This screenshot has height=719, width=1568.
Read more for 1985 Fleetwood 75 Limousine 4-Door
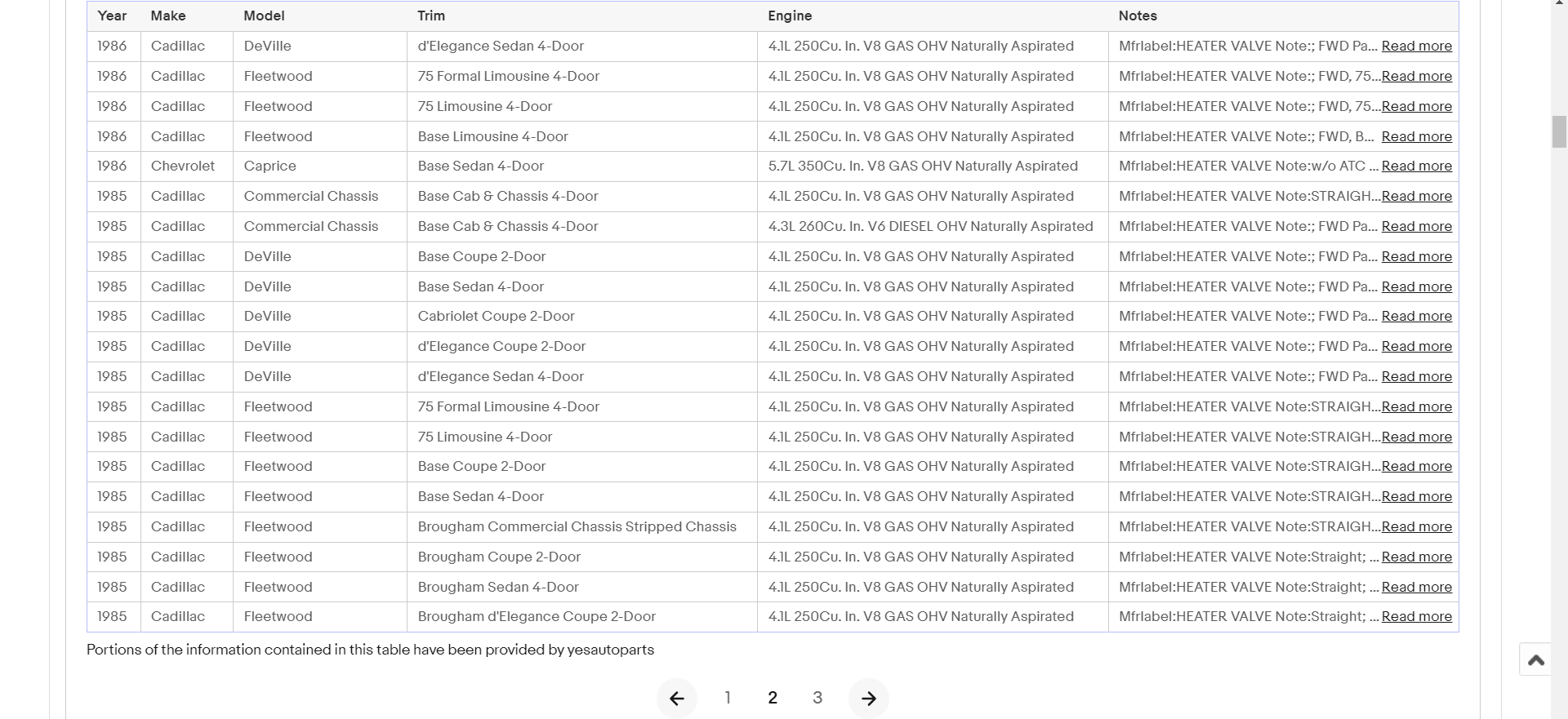tap(1417, 437)
